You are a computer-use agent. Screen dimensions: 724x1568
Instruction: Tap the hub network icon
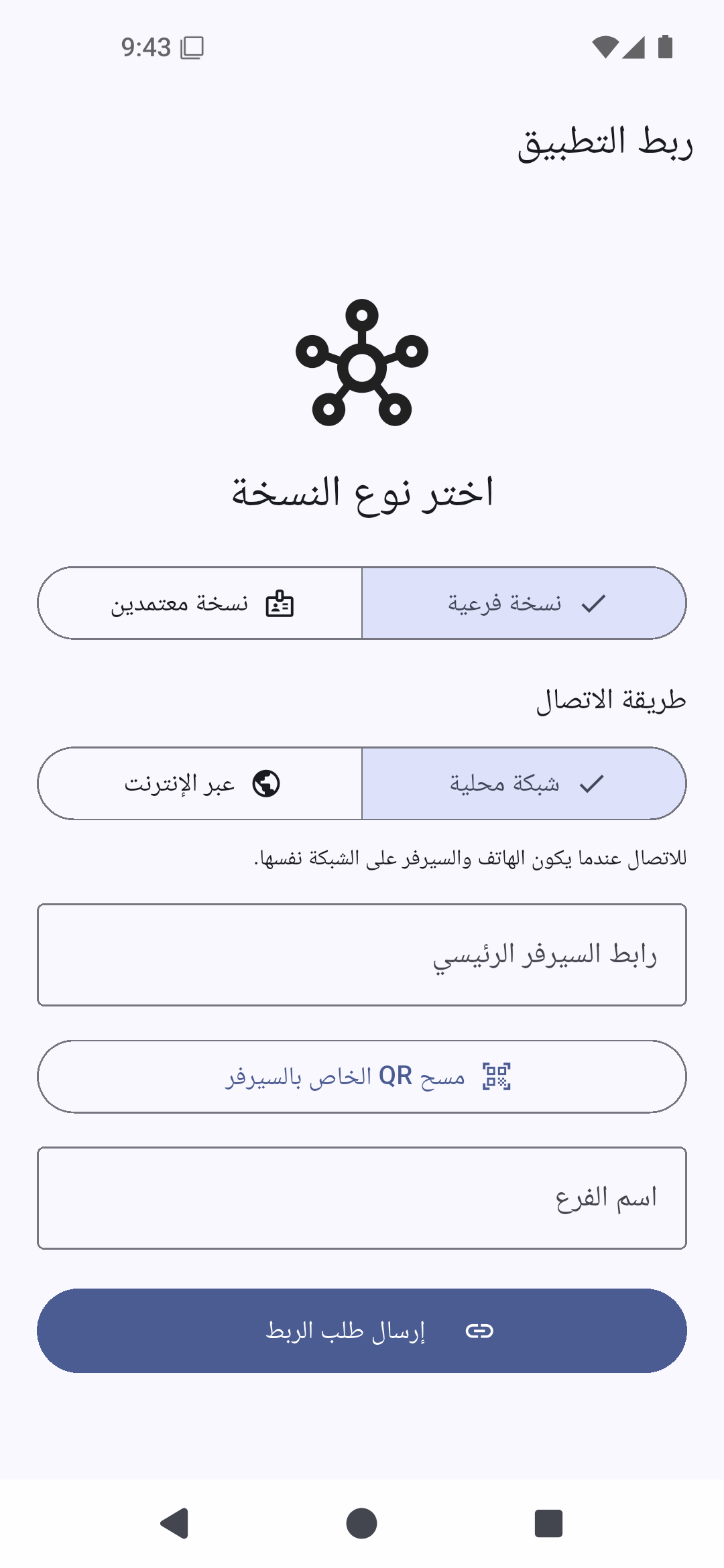coord(362,363)
